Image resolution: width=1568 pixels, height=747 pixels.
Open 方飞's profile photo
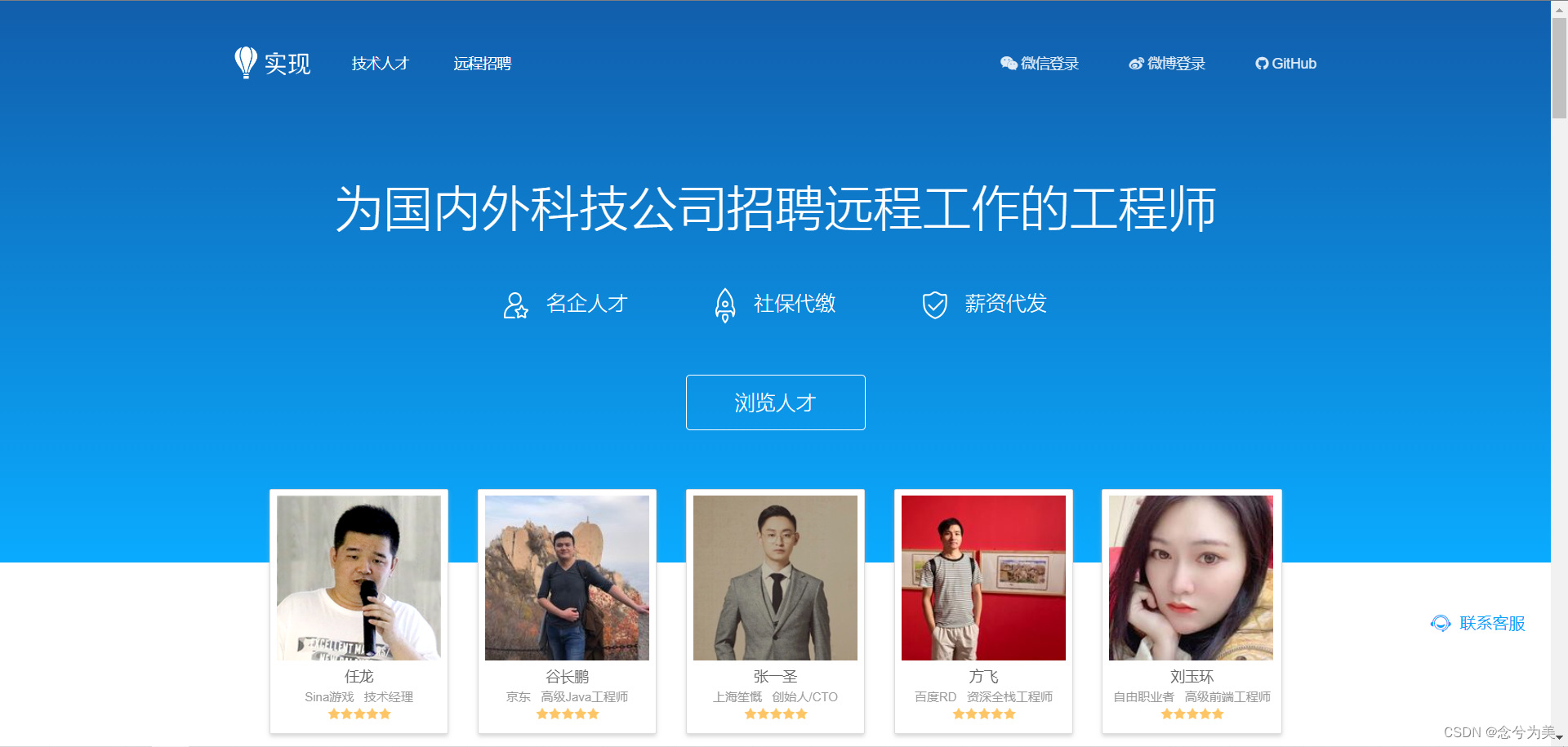tap(983, 578)
